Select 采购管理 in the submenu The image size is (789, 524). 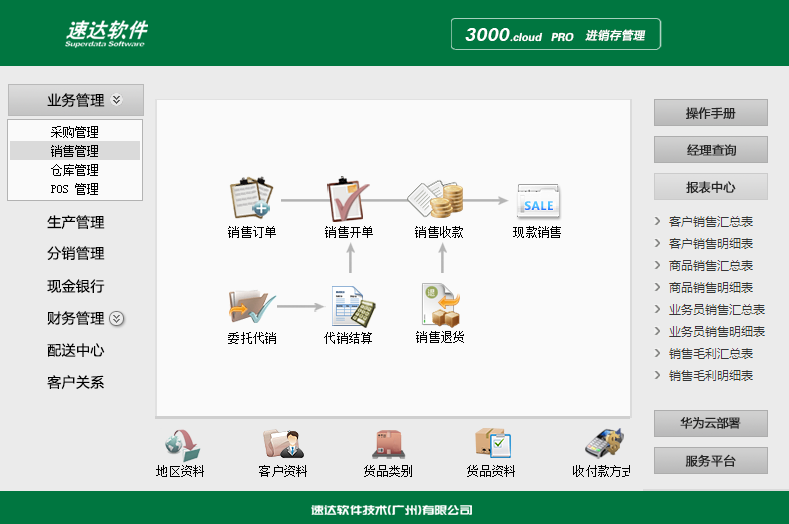[75, 132]
